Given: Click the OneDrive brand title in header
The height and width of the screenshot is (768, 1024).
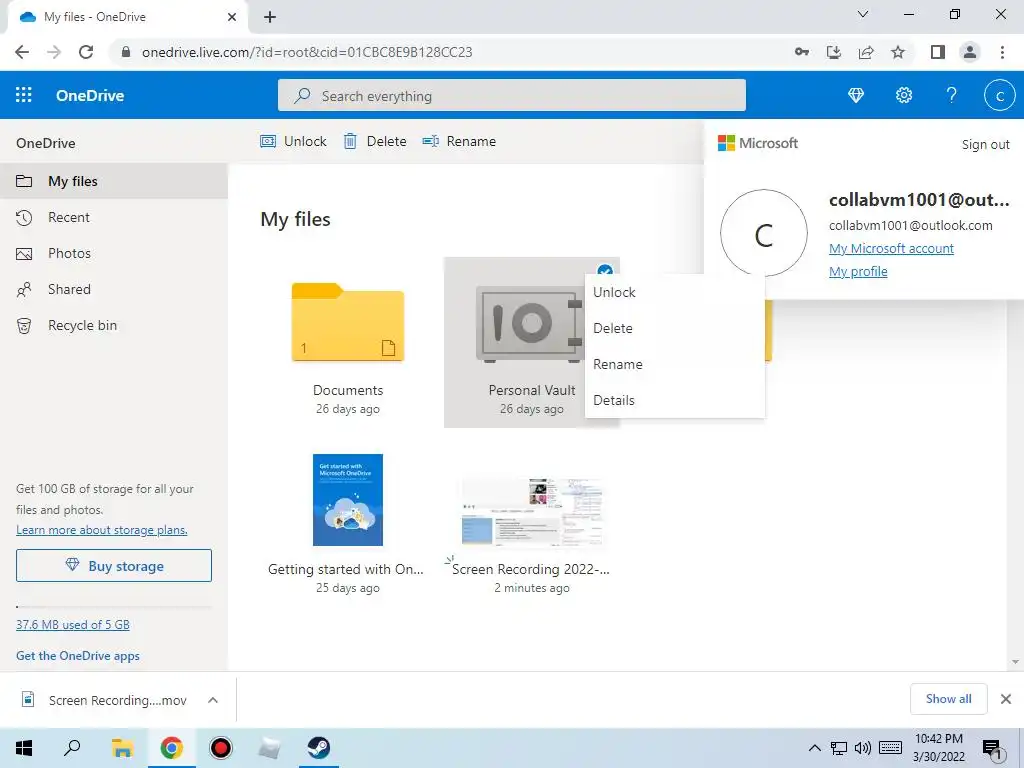Looking at the screenshot, I should tap(90, 95).
